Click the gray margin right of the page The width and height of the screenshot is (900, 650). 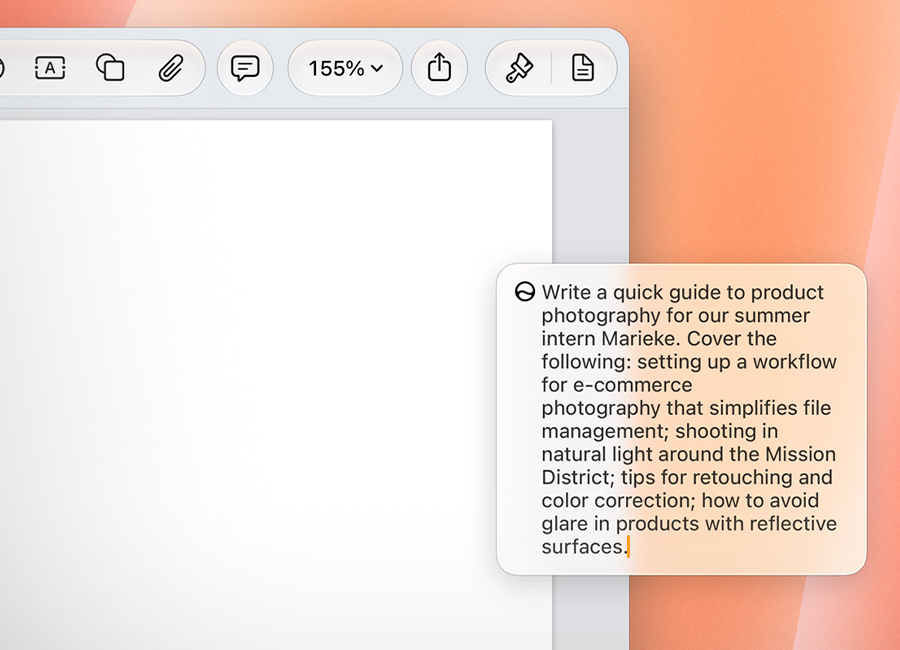(x=590, y=189)
